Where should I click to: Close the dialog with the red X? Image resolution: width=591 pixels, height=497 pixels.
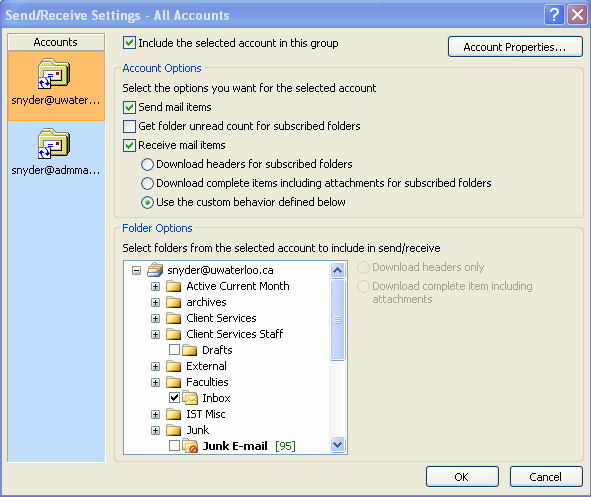click(x=577, y=15)
